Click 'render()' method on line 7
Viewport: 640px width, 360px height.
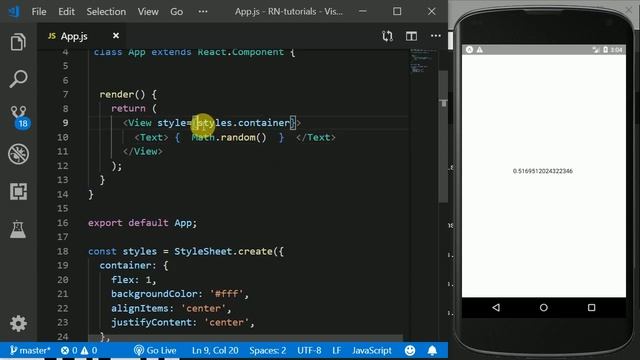coord(122,94)
